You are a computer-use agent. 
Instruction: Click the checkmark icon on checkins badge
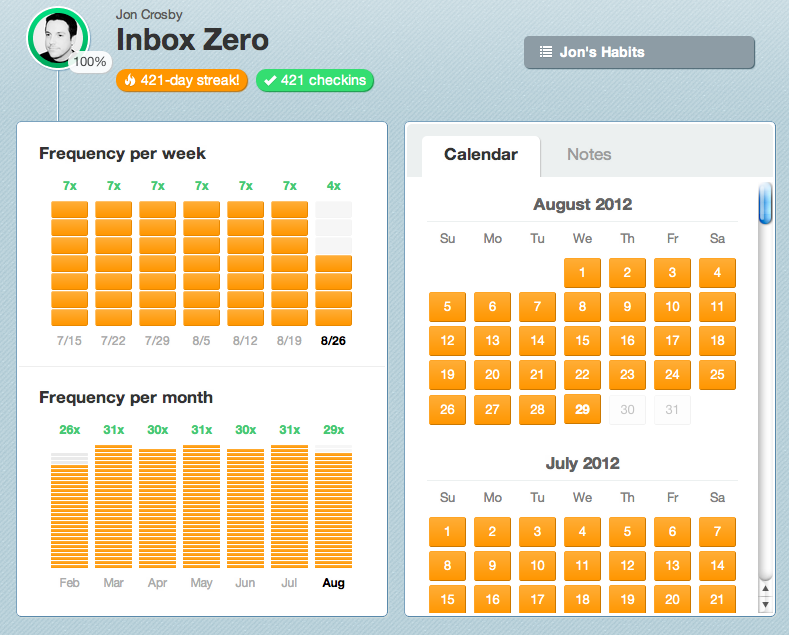coord(269,80)
